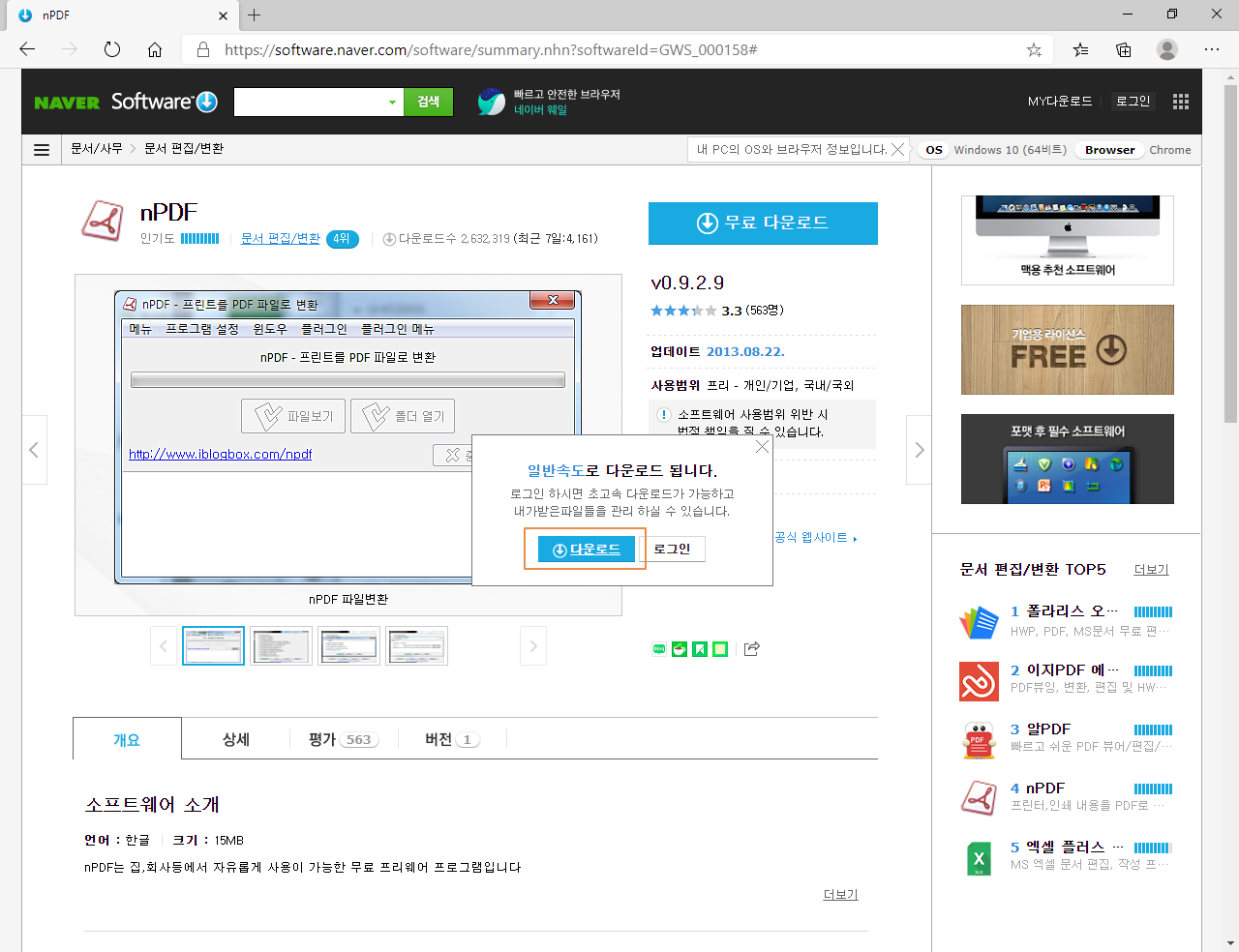This screenshot has height=952, width=1239.
Task: Click the Naver Whale browser promotion
Action: tap(549, 102)
